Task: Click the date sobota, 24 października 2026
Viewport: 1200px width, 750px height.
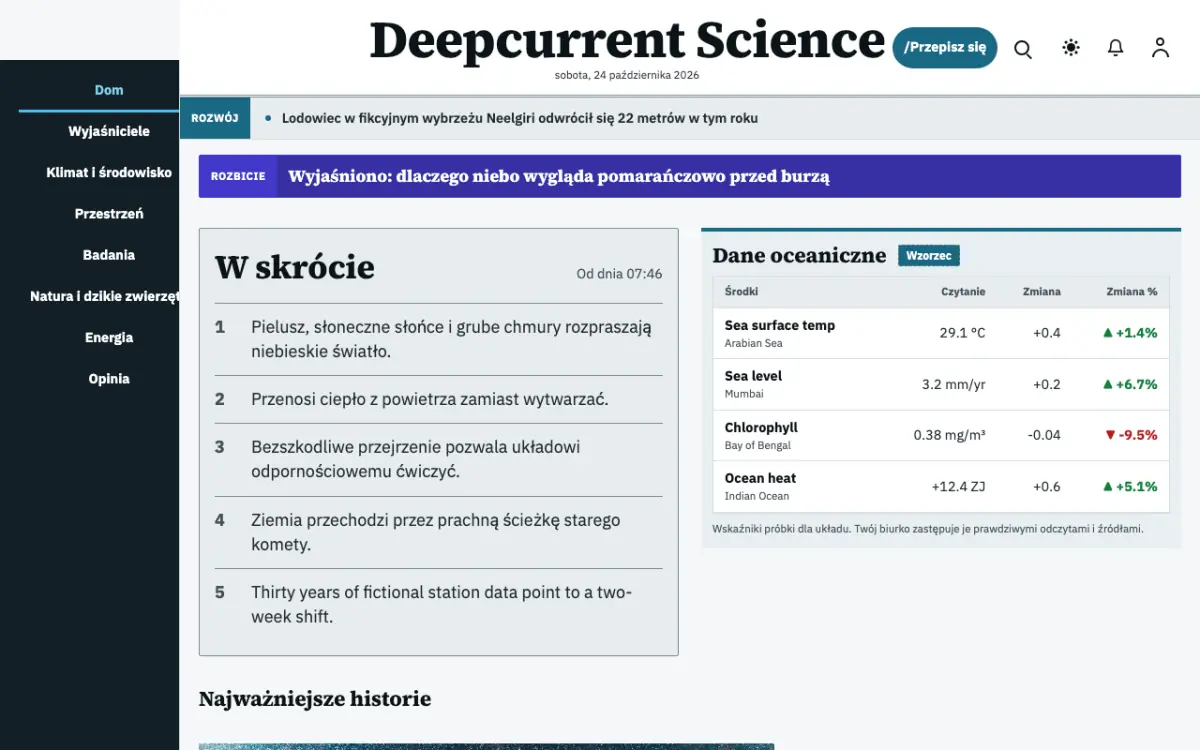Action: 627,74
